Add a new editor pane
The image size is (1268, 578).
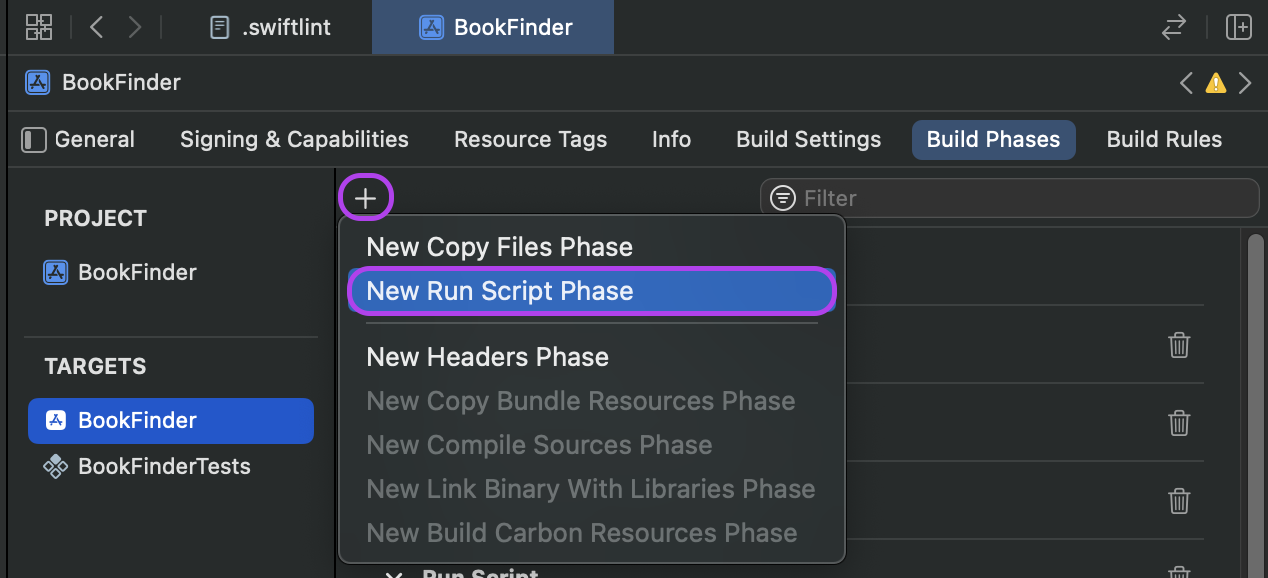pyautogui.click(x=1239, y=27)
